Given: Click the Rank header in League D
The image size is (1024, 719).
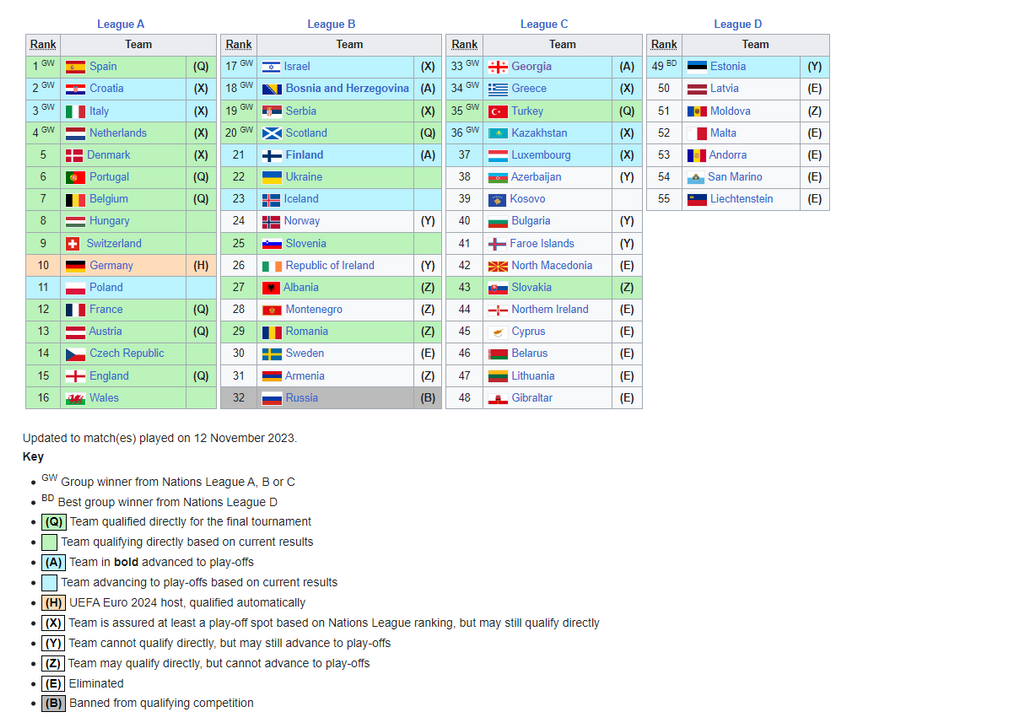Looking at the screenshot, I should (x=664, y=44).
